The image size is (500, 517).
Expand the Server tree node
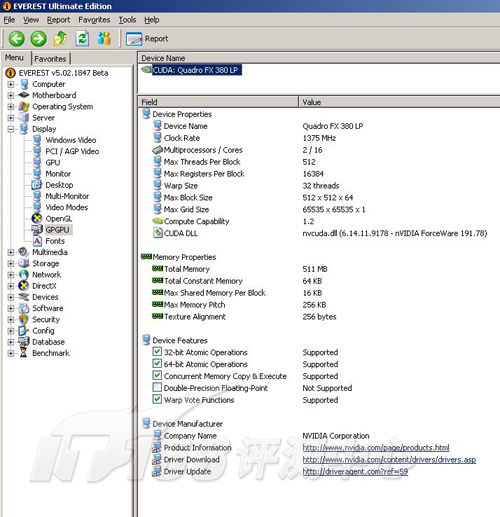click(x=11, y=118)
